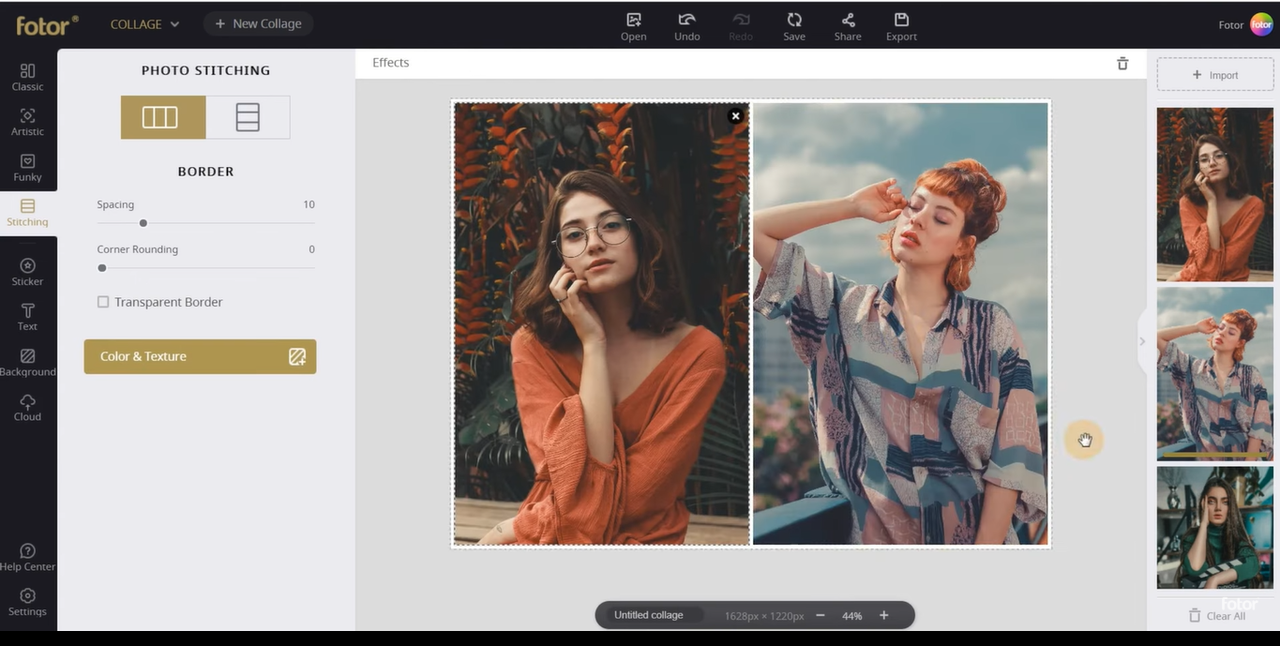
Task: Delete the collage using the trash icon
Action: pos(1122,63)
